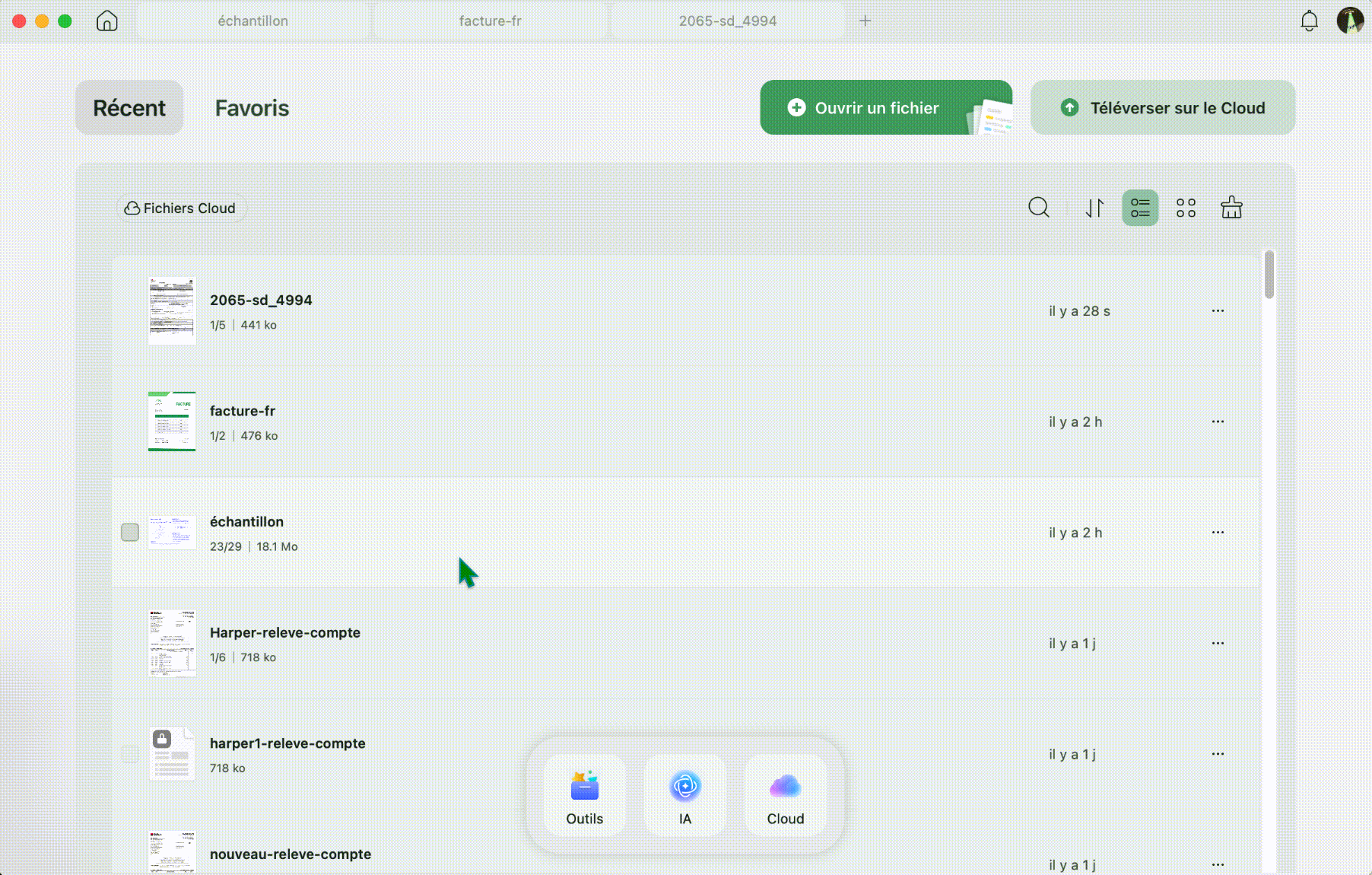Click the "23/29 | 18.1 Mo" details
1372x875 pixels.
(x=254, y=546)
